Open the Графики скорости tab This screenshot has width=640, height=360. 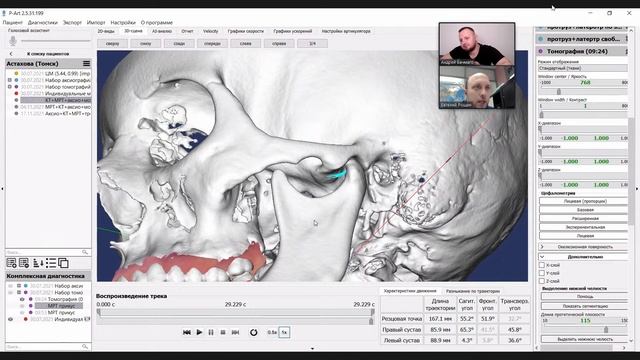[x=246, y=31]
